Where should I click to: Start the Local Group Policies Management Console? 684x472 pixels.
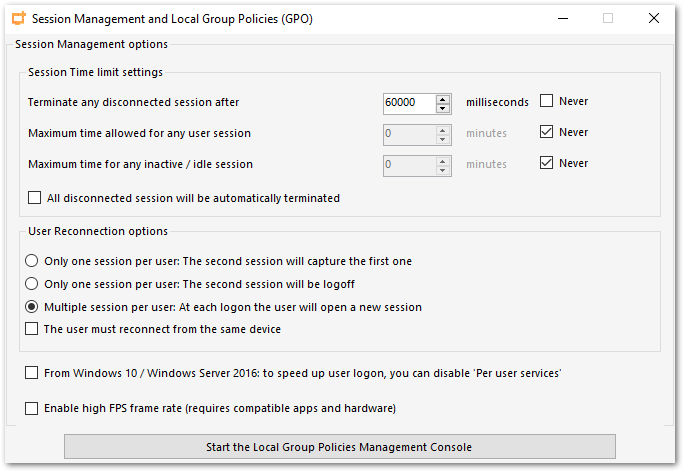point(339,447)
